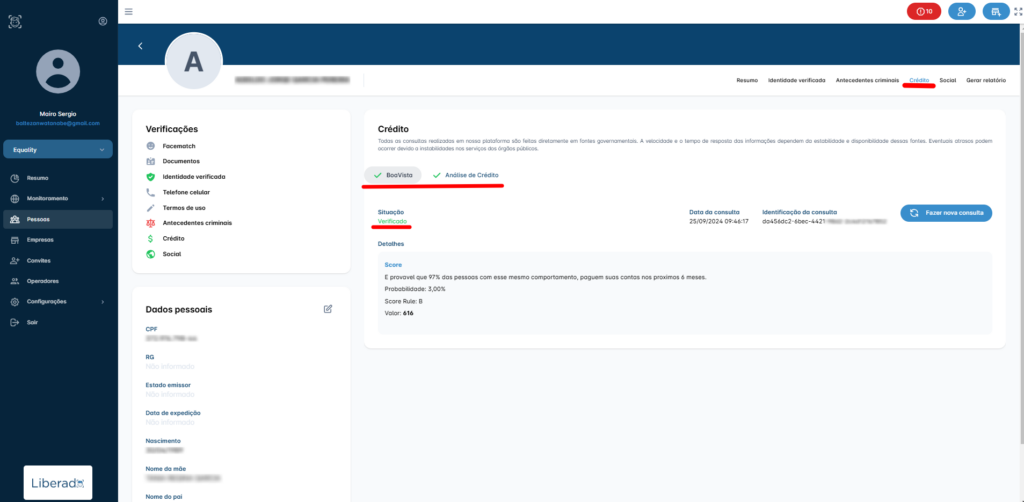Open Operadores in the sidebar

pos(58,281)
